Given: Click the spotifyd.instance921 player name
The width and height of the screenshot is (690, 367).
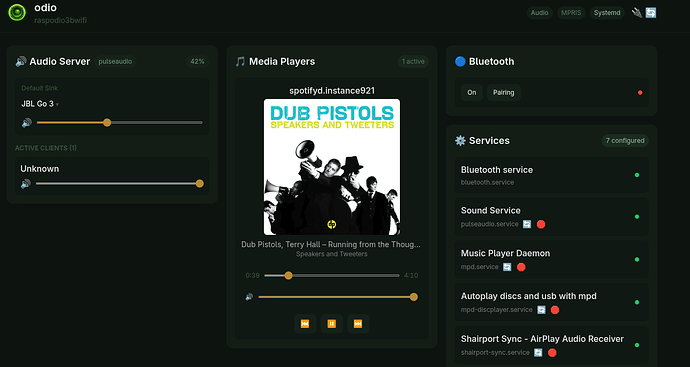Looking at the screenshot, I should (x=332, y=91).
